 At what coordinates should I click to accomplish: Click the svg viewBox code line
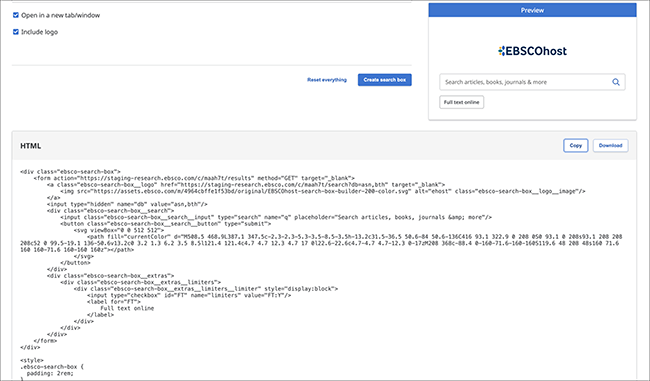(x=119, y=230)
